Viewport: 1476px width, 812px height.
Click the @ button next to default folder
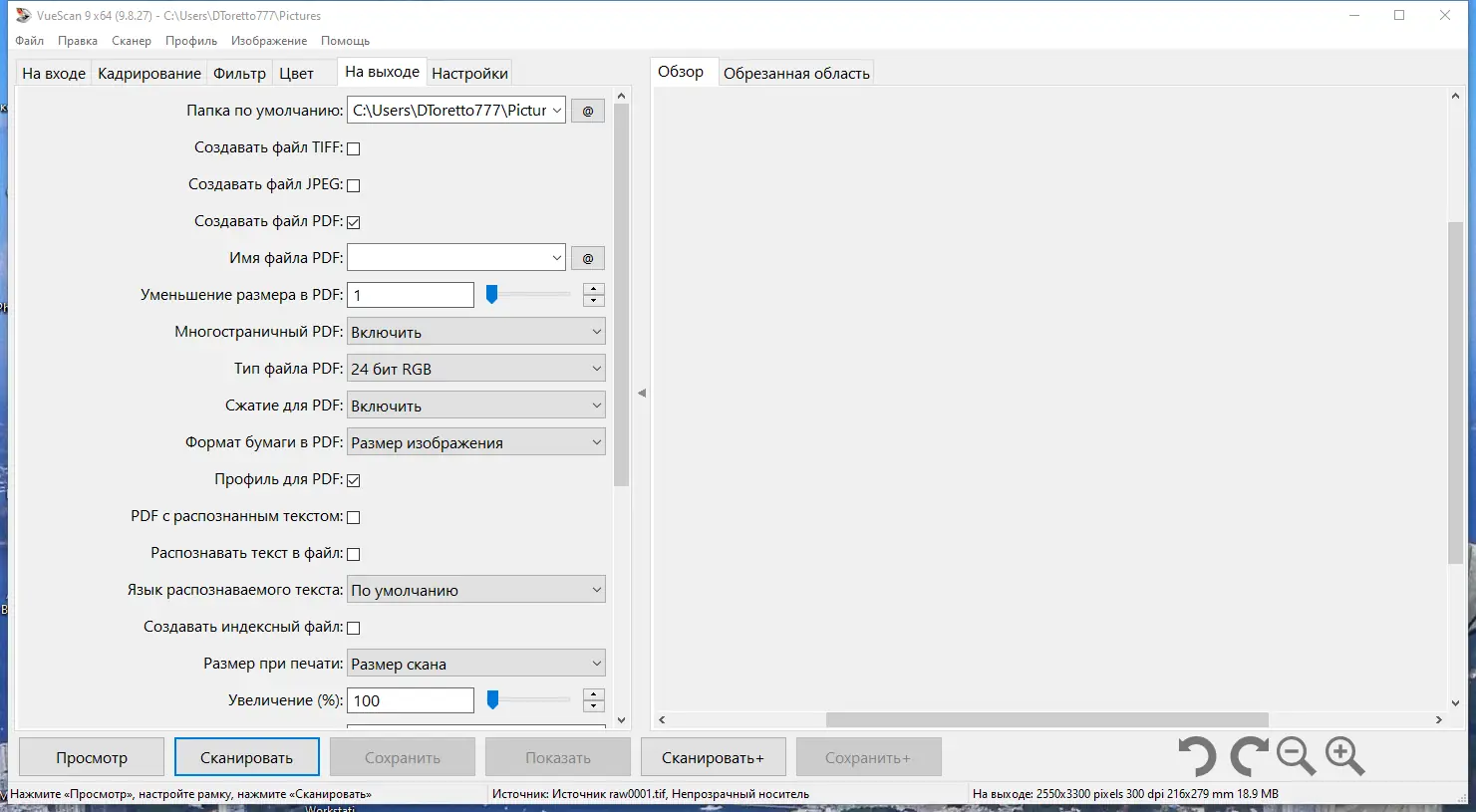coord(588,111)
